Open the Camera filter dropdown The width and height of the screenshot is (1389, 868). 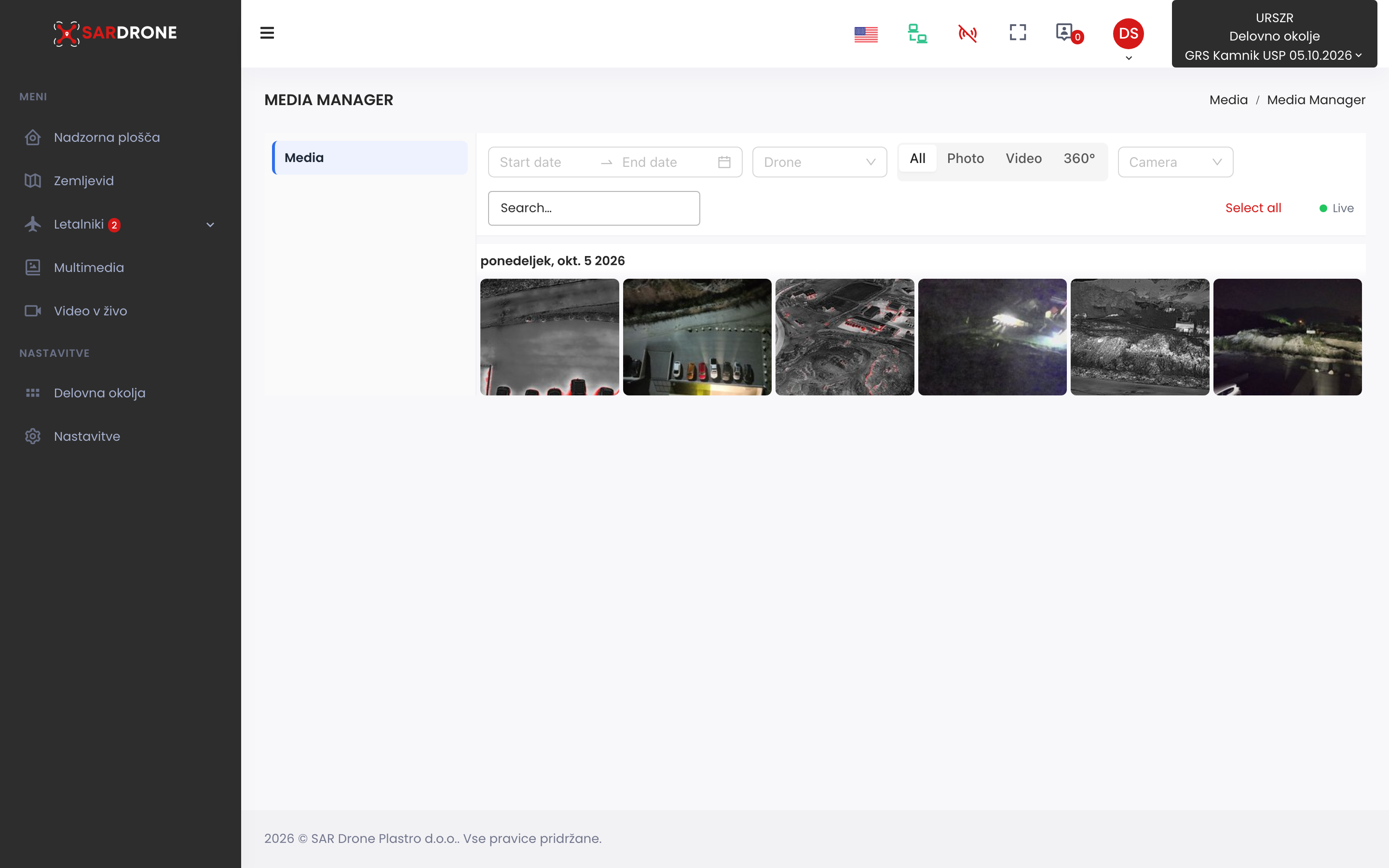click(x=1175, y=162)
